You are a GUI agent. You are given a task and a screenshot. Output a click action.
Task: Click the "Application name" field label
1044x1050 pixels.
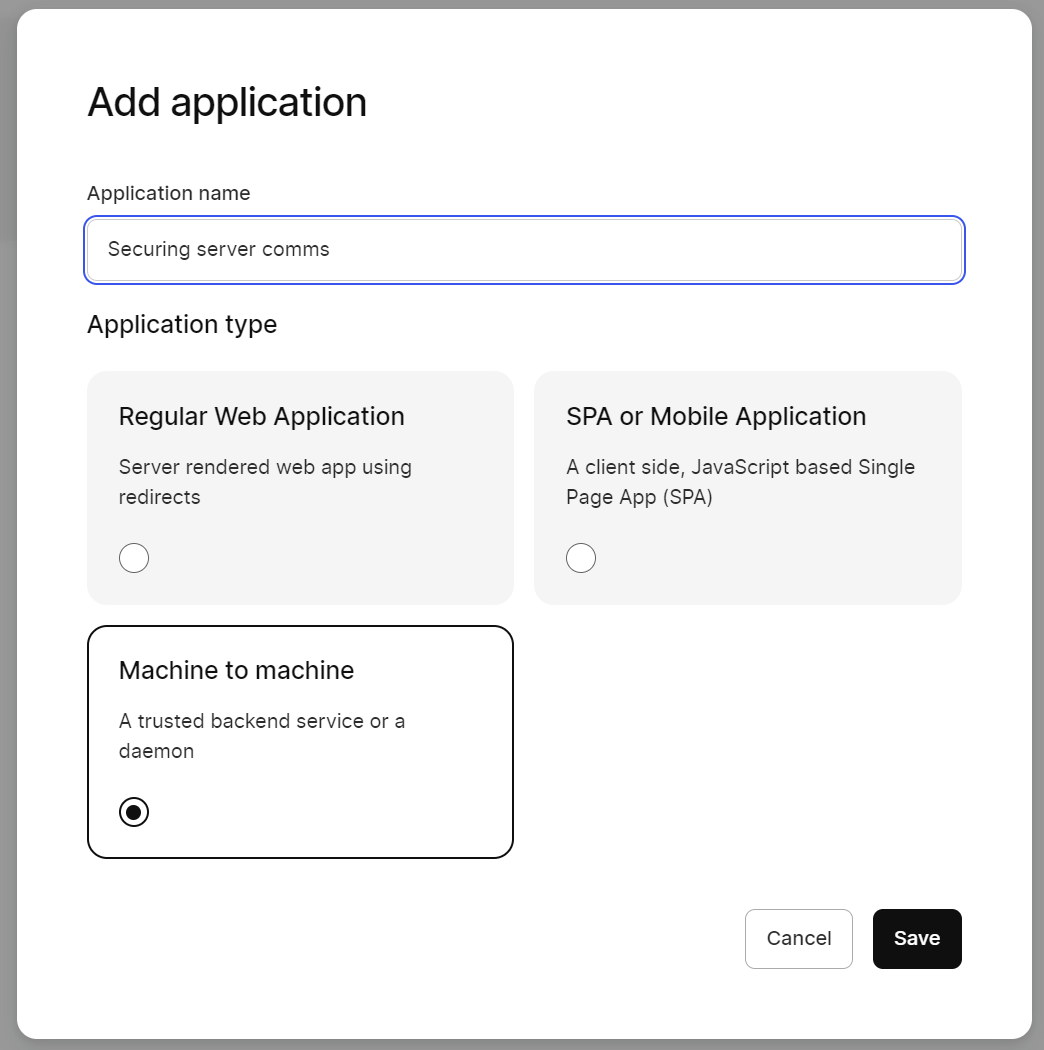[168, 193]
